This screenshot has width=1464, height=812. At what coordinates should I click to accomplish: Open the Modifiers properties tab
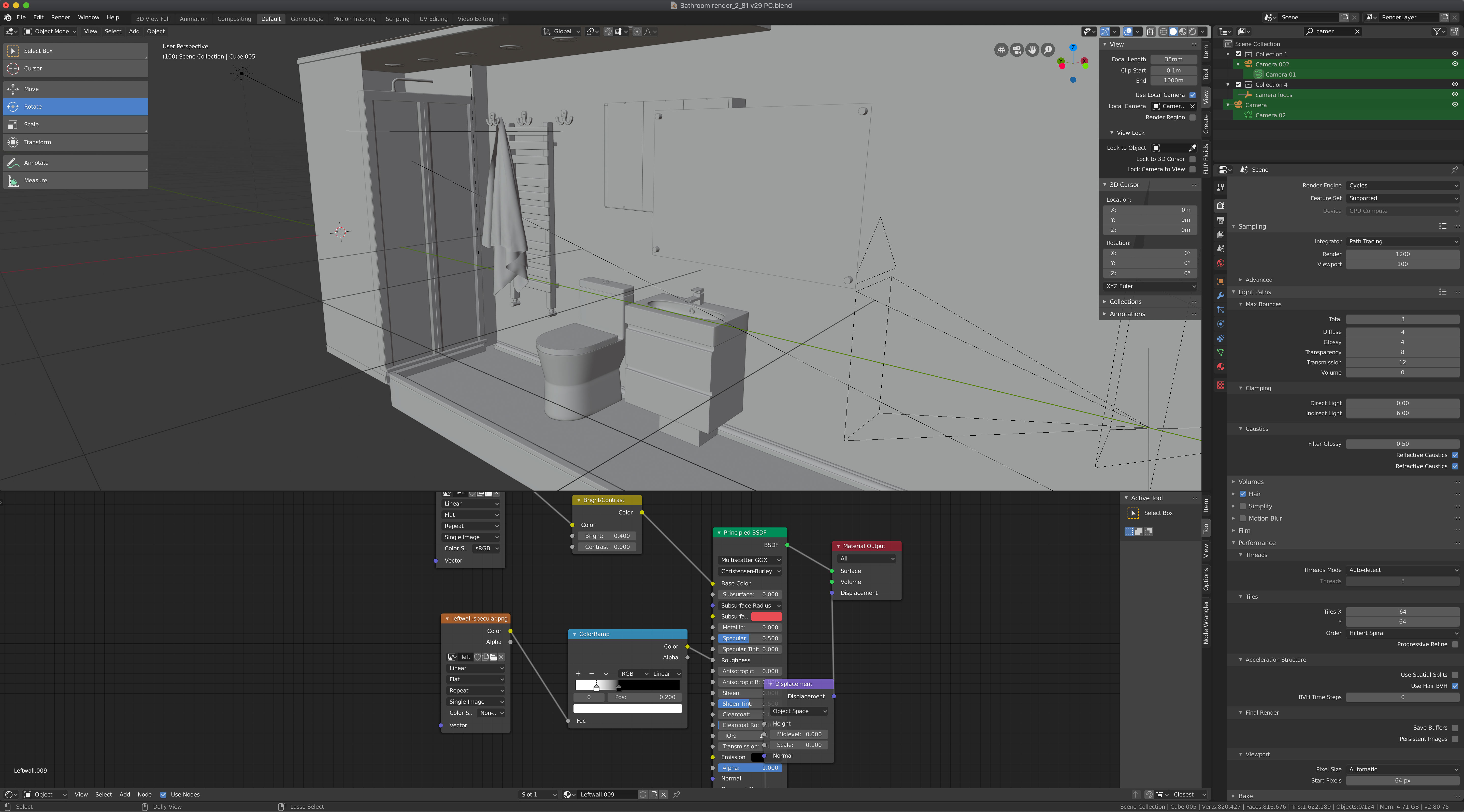(1220, 296)
